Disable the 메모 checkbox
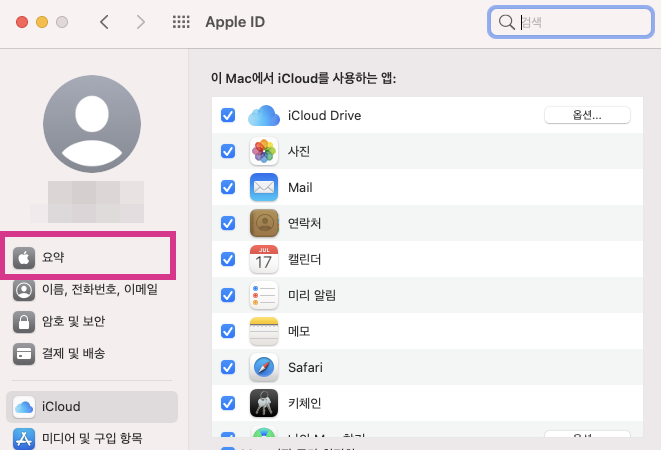Image resolution: width=661 pixels, height=450 pixels. (228, 331)
